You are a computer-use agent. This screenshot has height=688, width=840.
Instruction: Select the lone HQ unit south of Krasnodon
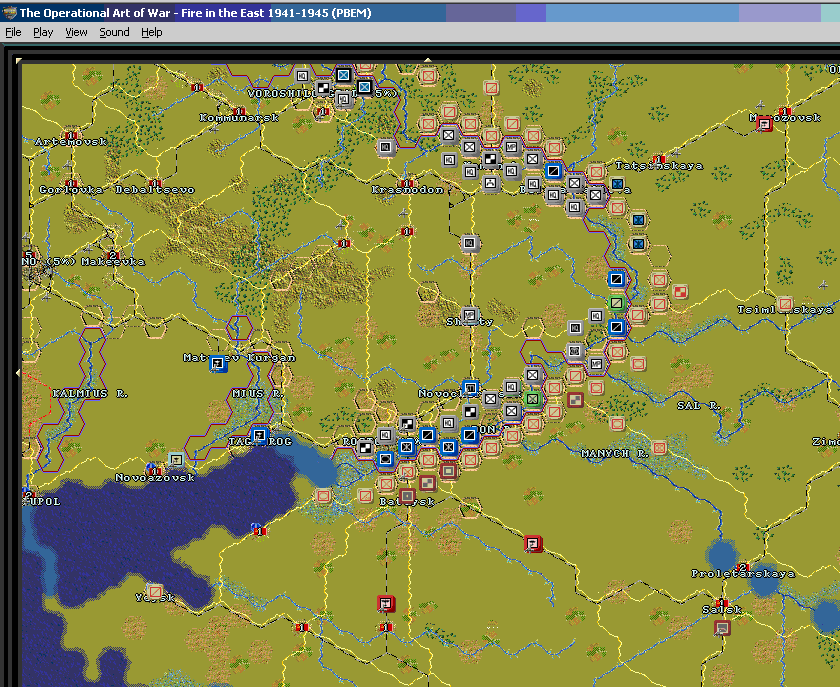pos(470,243)
